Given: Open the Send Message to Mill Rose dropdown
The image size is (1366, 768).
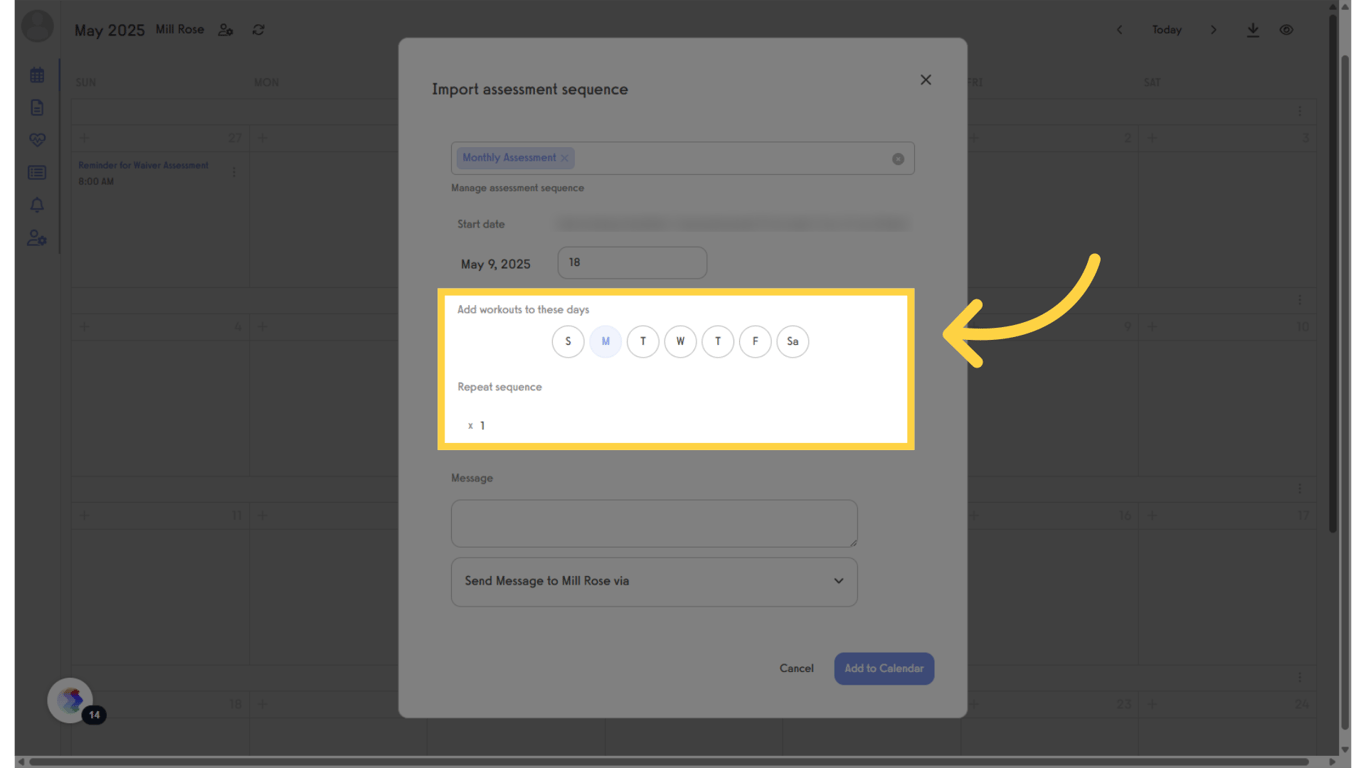Looking at the screenshot, I should pyautogui.click(x=654, y=581).
